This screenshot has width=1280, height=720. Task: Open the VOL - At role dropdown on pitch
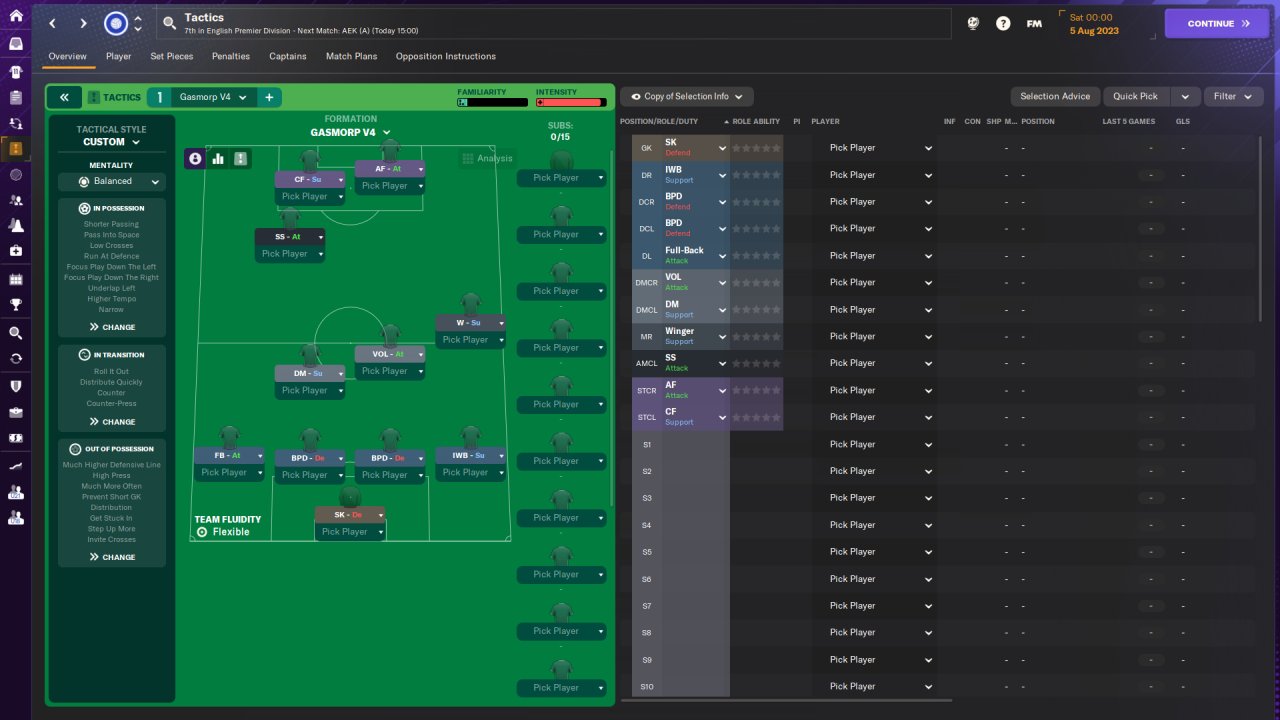pos(390,354)
